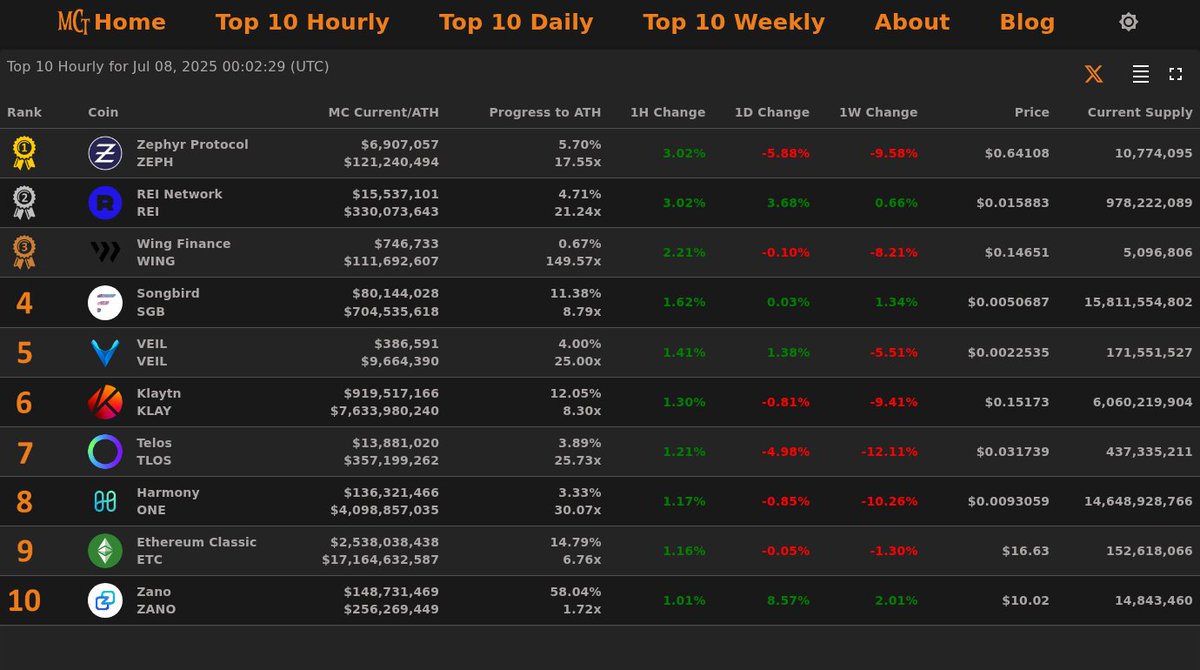Select VEIL 1W change -5.51%

pos(893,352)
